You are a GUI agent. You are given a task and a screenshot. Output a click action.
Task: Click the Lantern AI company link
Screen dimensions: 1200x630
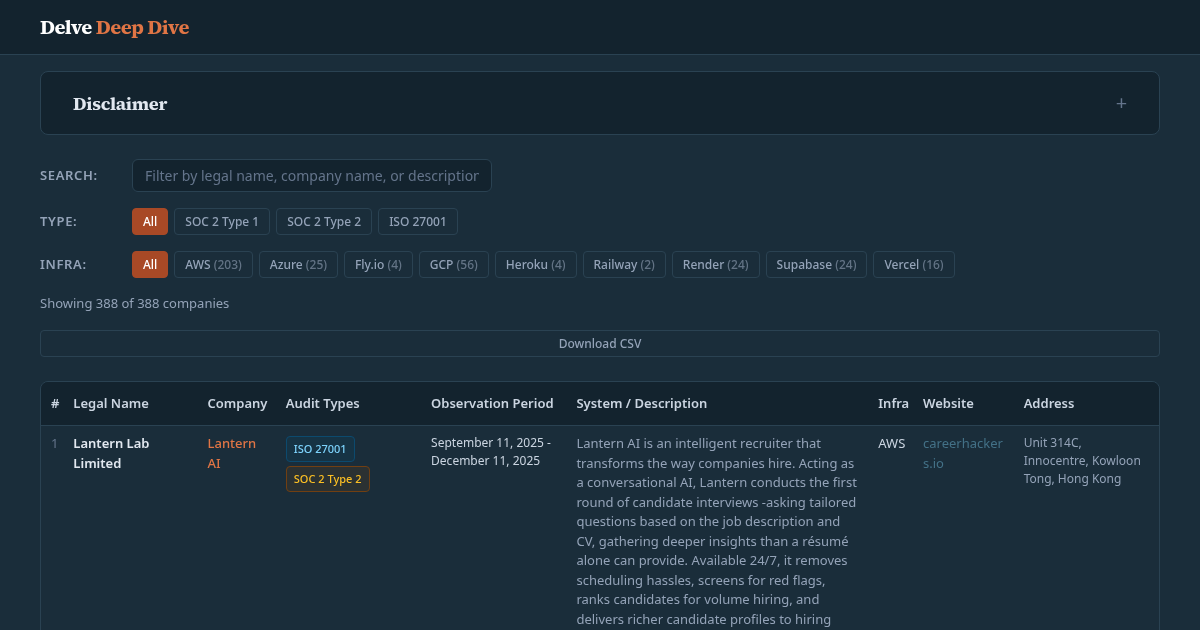[231, 452]
